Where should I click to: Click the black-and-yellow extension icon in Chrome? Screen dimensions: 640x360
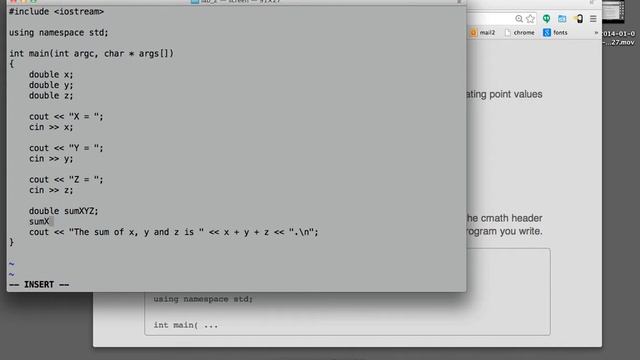[x=578, y=19]
